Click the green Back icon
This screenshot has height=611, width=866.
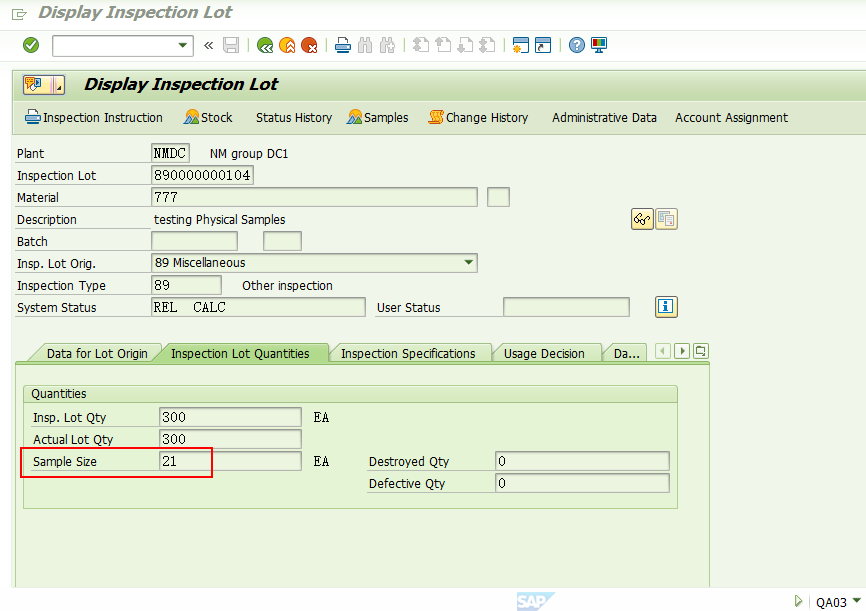pos(265,45)
